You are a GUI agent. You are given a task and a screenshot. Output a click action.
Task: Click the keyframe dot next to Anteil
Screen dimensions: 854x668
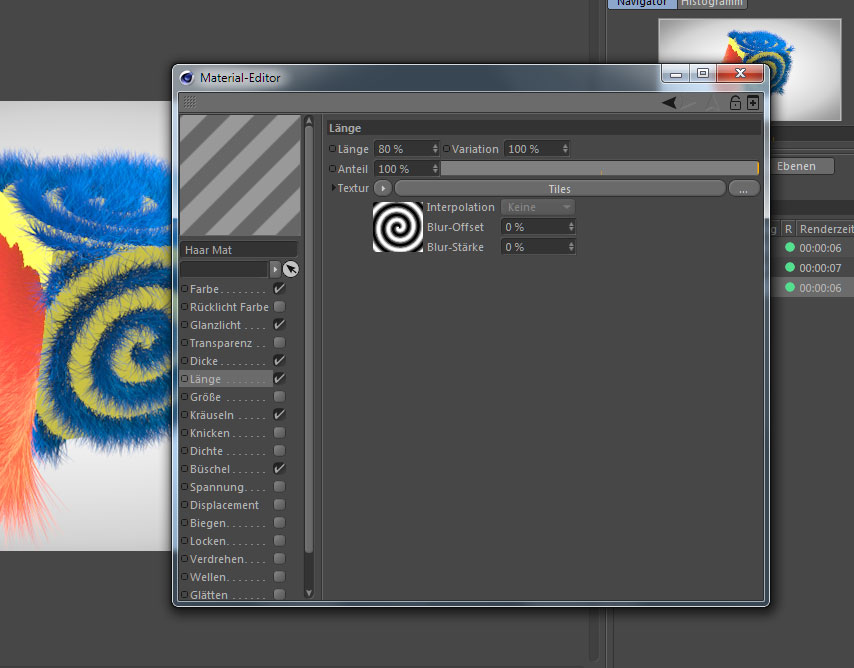332,169
